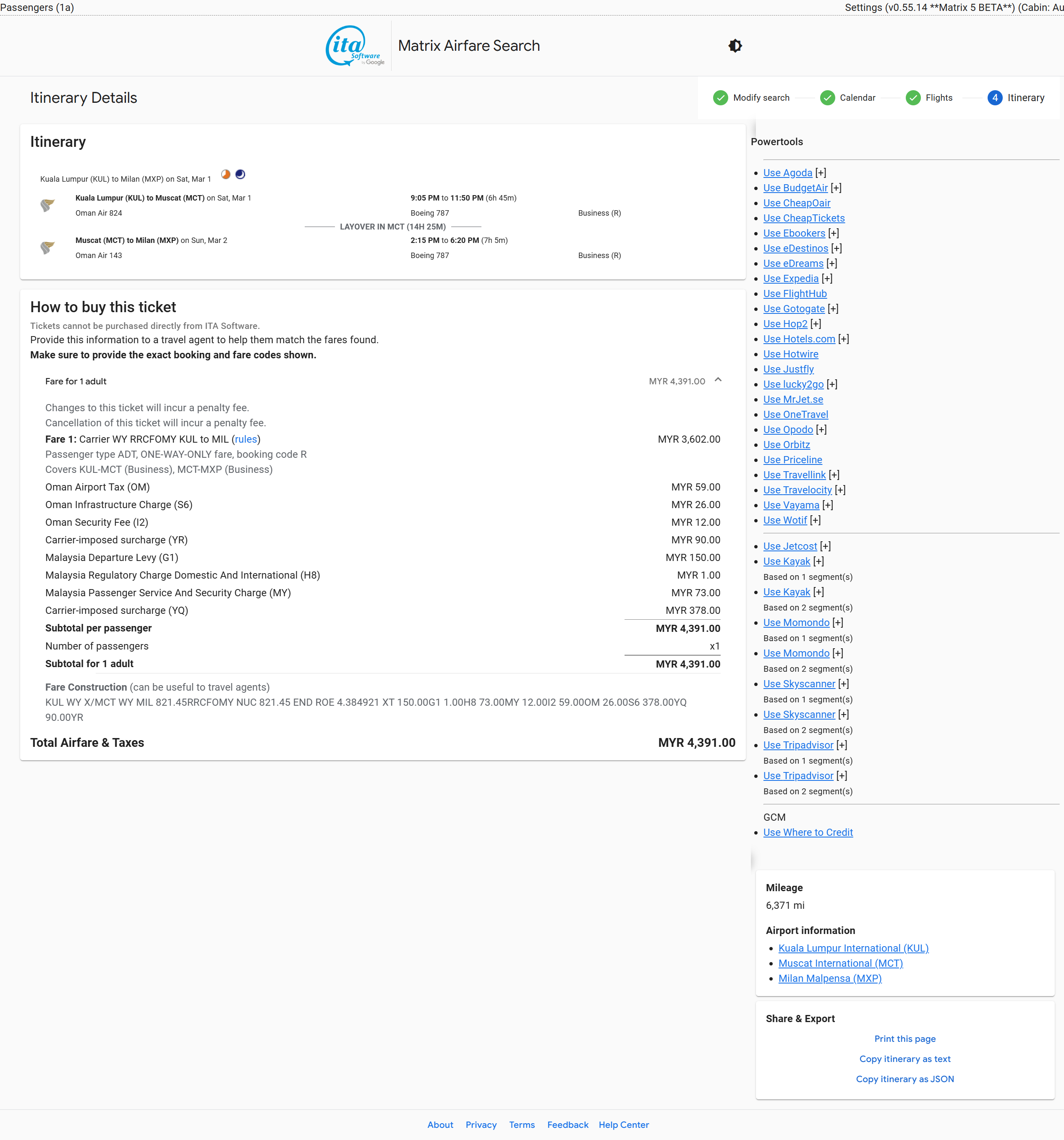
Task: Click the Oman Air 824 airline logo
Action: coord(47,205)
